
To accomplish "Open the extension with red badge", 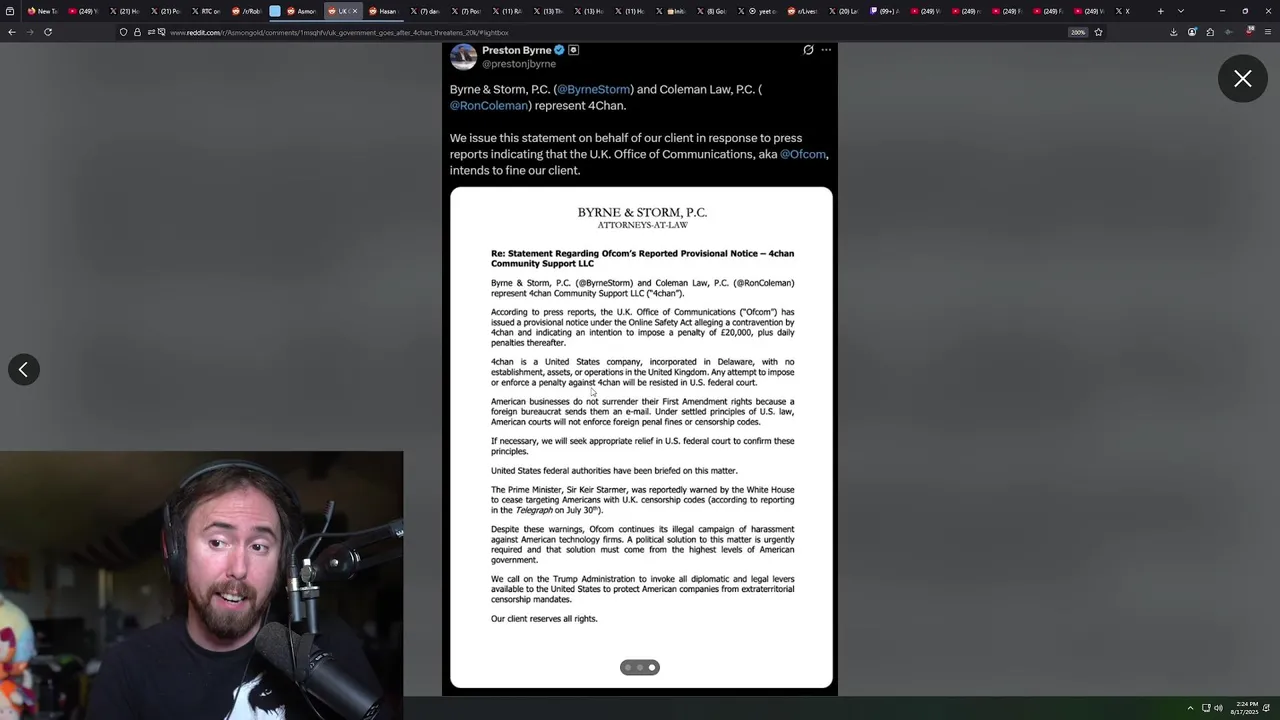I will click(x=1248, y=31).
